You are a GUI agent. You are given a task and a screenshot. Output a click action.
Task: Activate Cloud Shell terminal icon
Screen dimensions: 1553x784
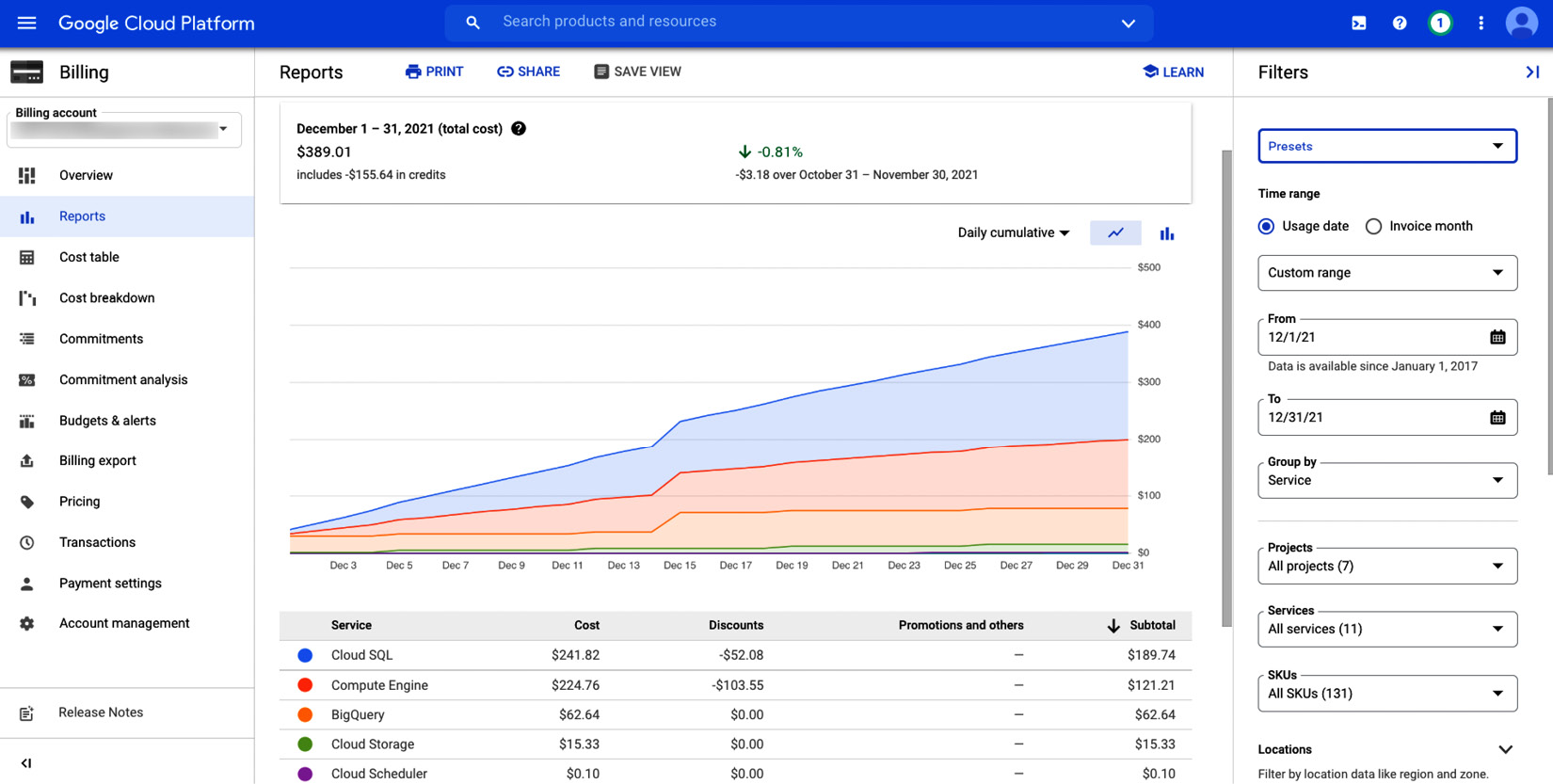(1359, 23)
